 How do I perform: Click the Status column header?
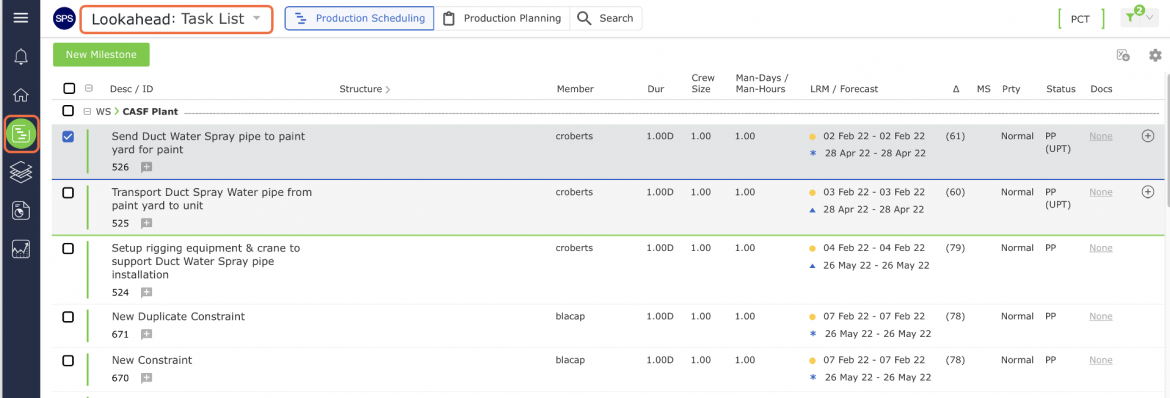click(1060, 89)
